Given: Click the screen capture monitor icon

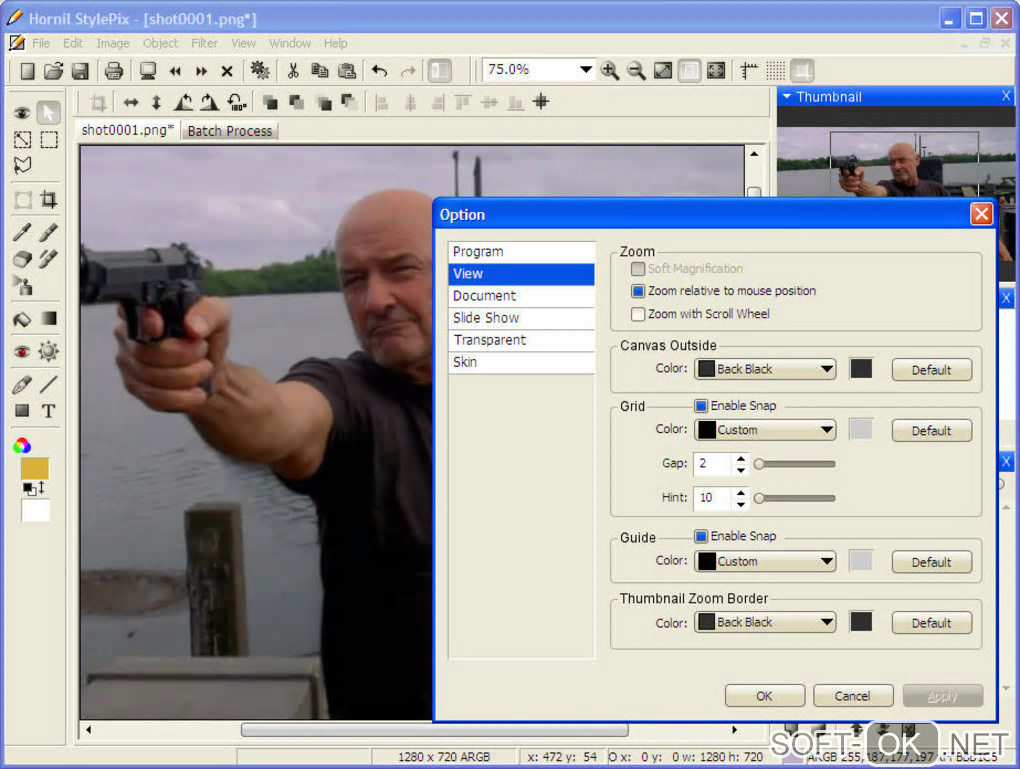Looking at the screenshot, I should (148, 70).
